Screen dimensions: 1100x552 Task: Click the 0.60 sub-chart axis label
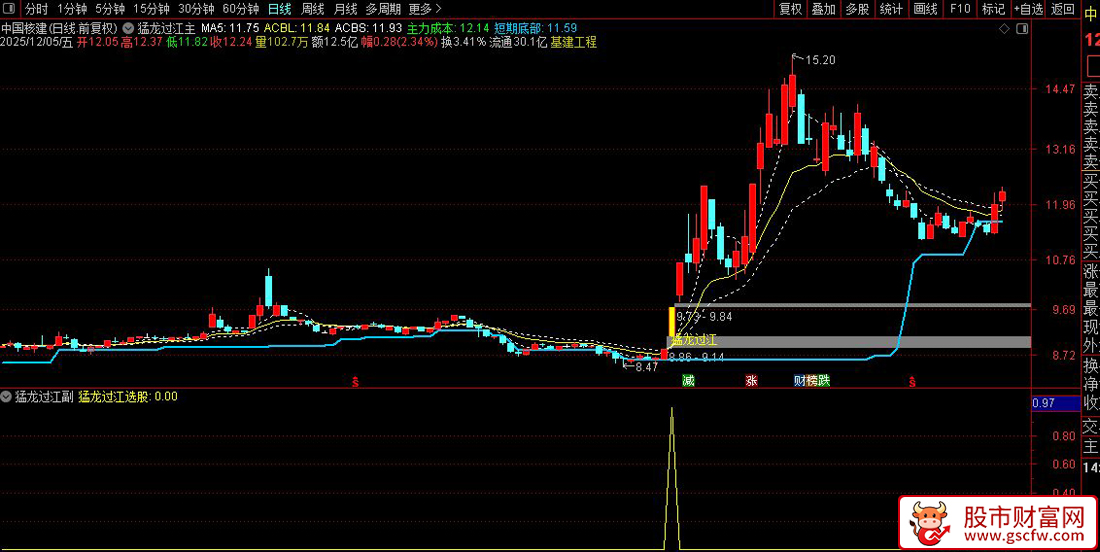coord(1064,464)
